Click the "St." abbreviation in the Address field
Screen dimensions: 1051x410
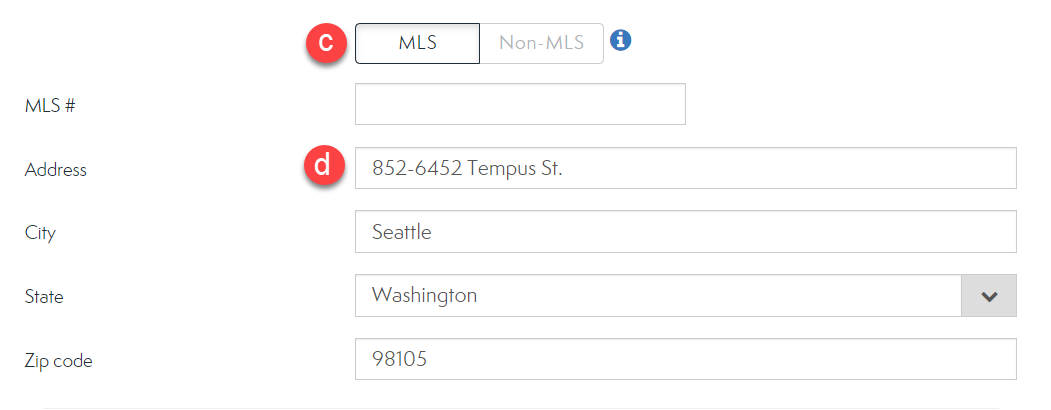click(x=551, y=168)
